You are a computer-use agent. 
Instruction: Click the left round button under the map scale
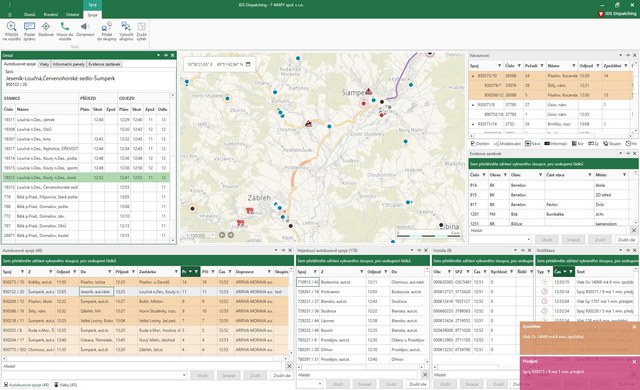tap(222, 235)
